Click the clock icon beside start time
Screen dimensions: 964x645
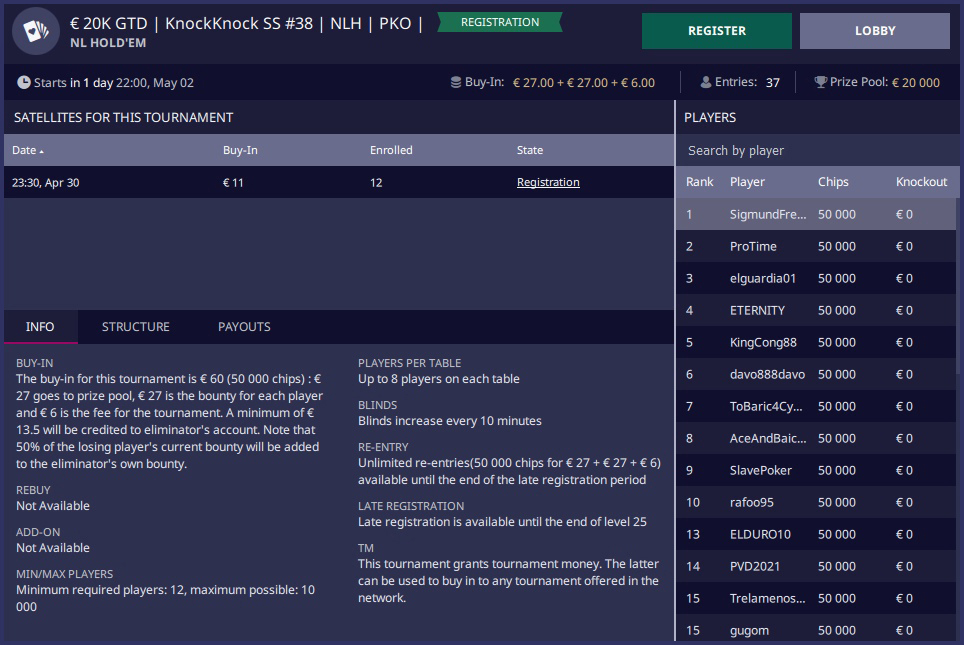pyautogui.click(x=24, y=82)
